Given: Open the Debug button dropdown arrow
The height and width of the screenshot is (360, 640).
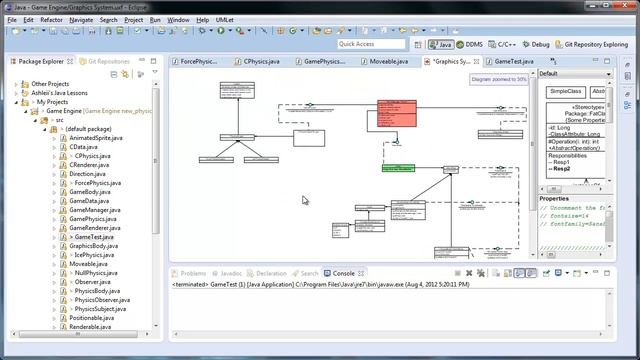Looking at the screenshot, I should point(211,31).
